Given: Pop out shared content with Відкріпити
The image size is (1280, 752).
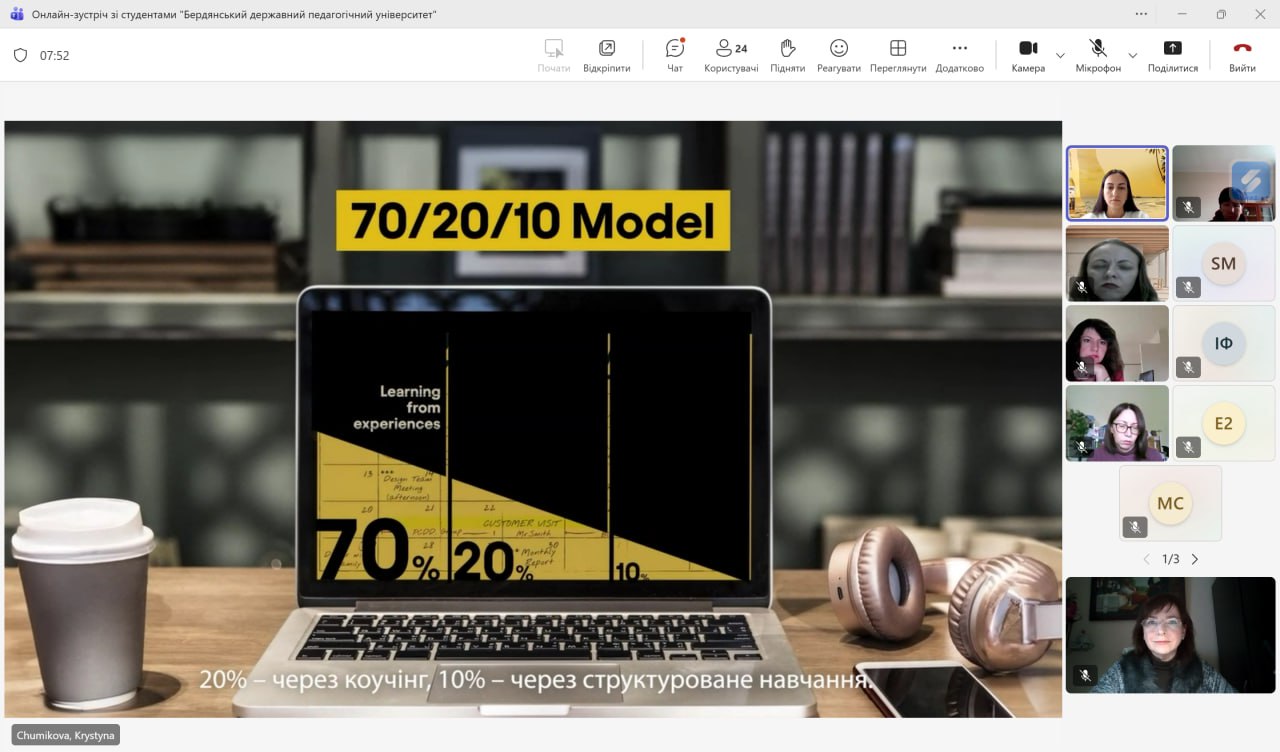Looking at the screenshot, I should pos(607,55).
